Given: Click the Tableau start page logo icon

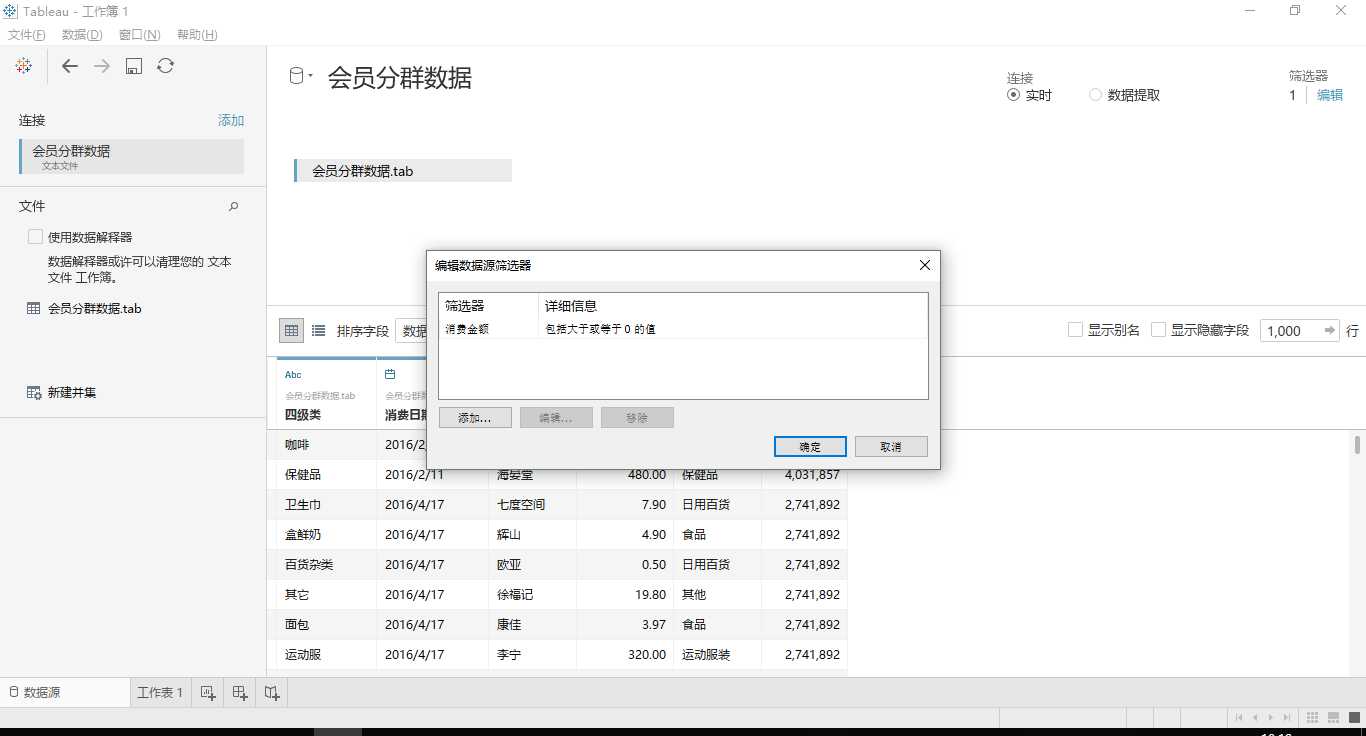Looking at the screenshot, I should [24, 66].
